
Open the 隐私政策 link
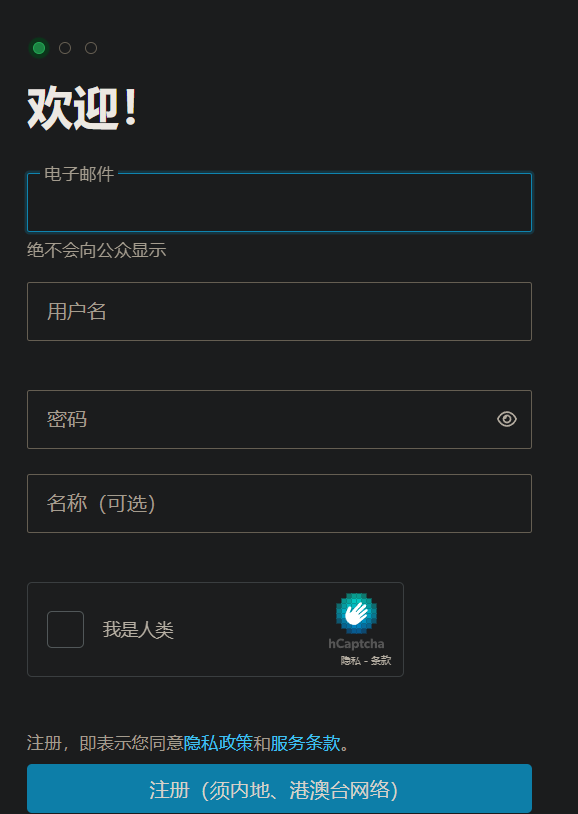pos(218,743)
